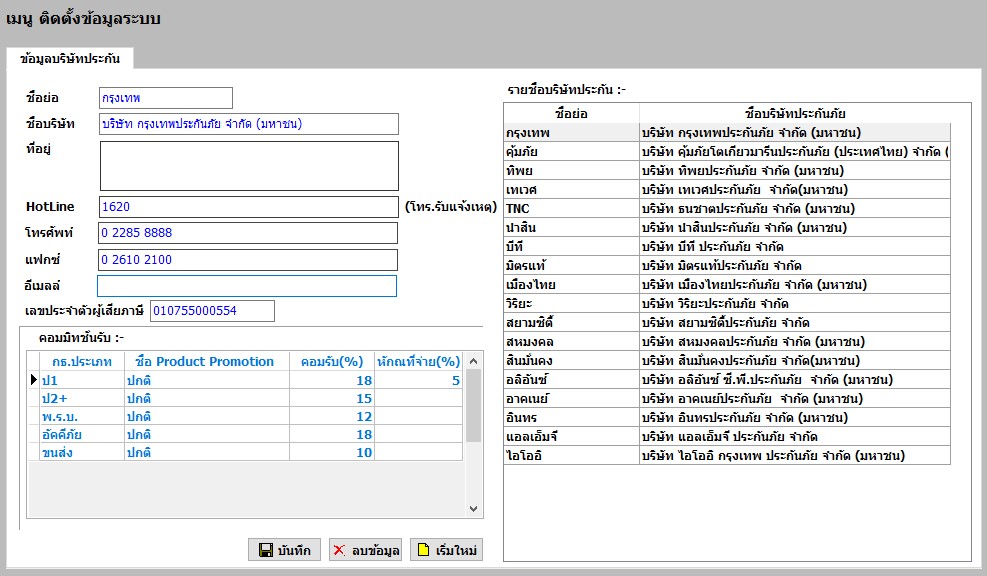
Task: Click inside the ที่อยู่ address box
Action: [x=249, y=166]
